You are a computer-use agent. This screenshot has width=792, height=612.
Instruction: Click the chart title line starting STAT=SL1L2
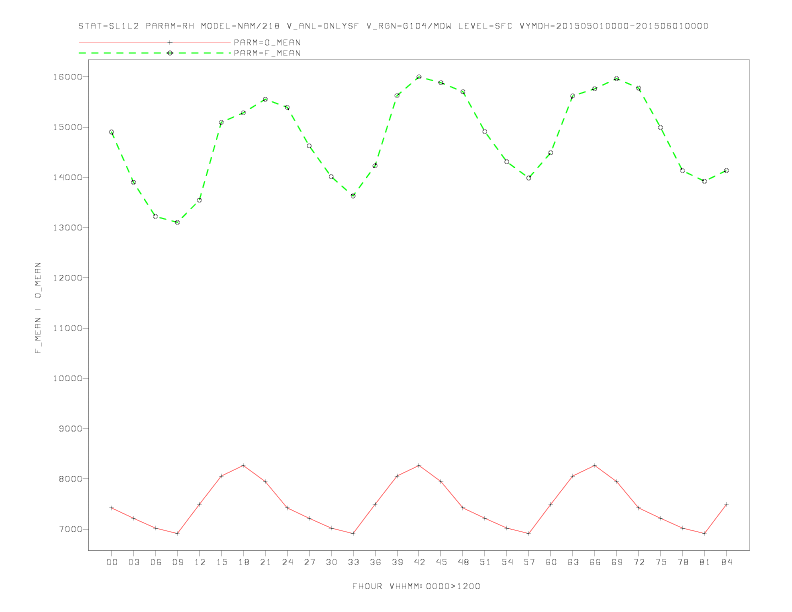coord(393,26)
